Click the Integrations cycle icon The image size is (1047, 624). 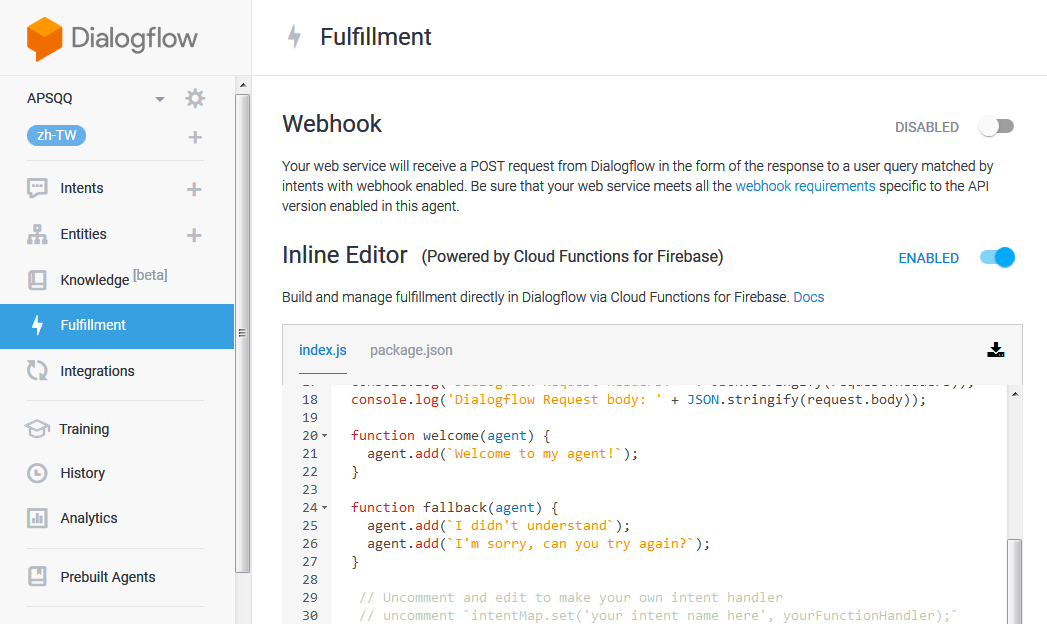click(x=37, y=370)
